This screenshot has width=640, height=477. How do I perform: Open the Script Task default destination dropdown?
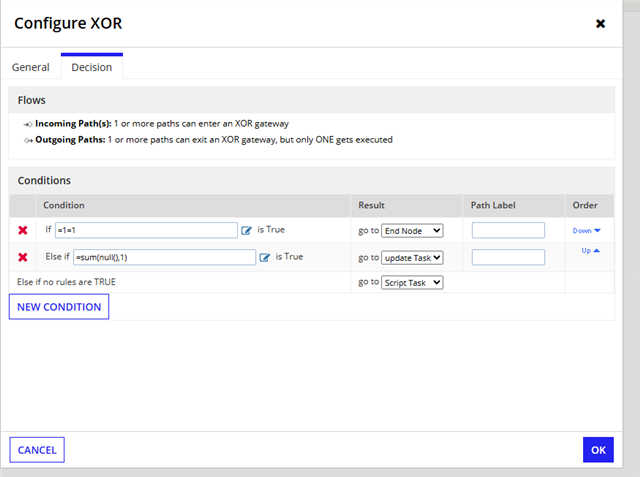tap(412, 282)
